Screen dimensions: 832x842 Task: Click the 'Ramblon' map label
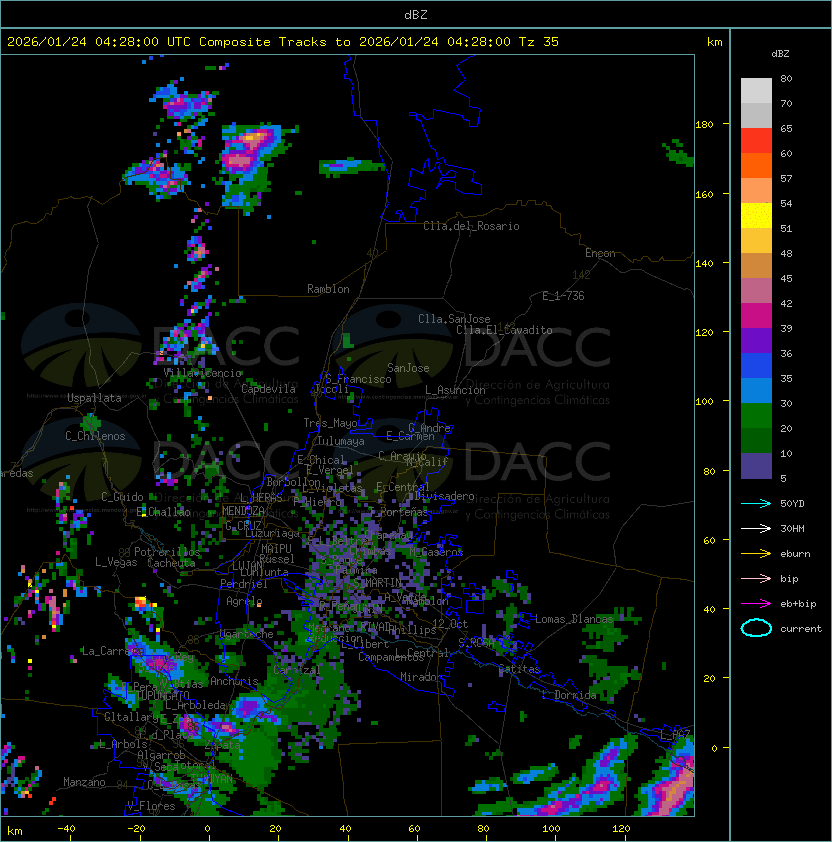328,289
